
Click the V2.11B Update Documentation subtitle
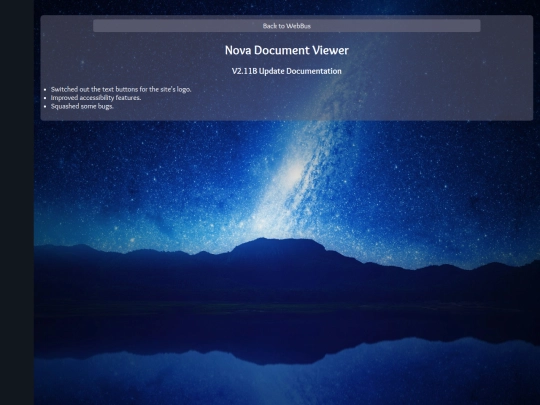[x=287, y=71]
